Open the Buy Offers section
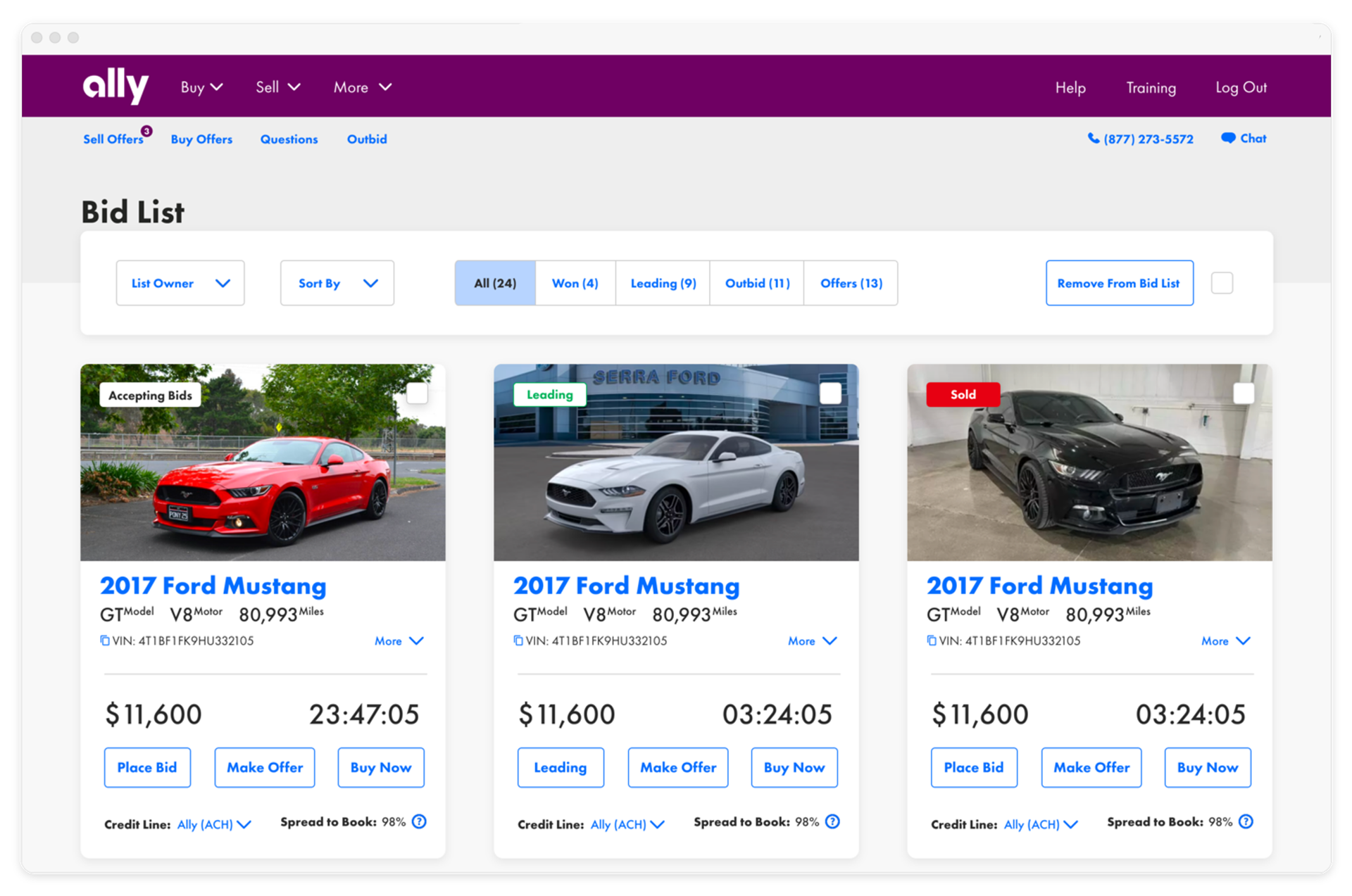1352x896 pixels. (201, 139)
